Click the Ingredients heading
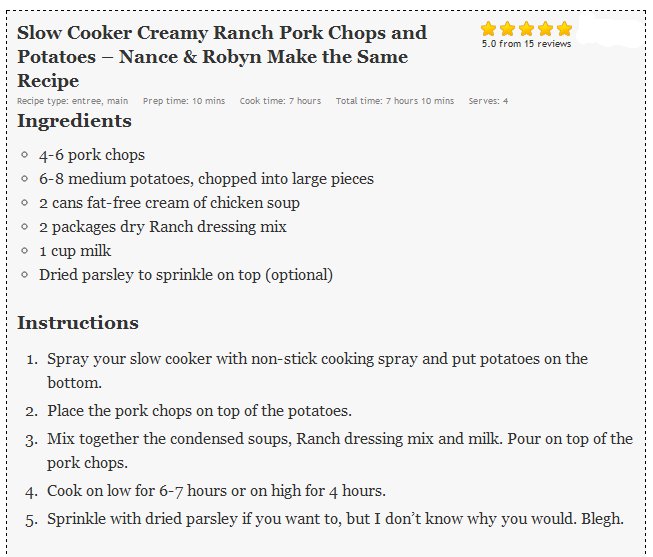 (x=74, y=121)
